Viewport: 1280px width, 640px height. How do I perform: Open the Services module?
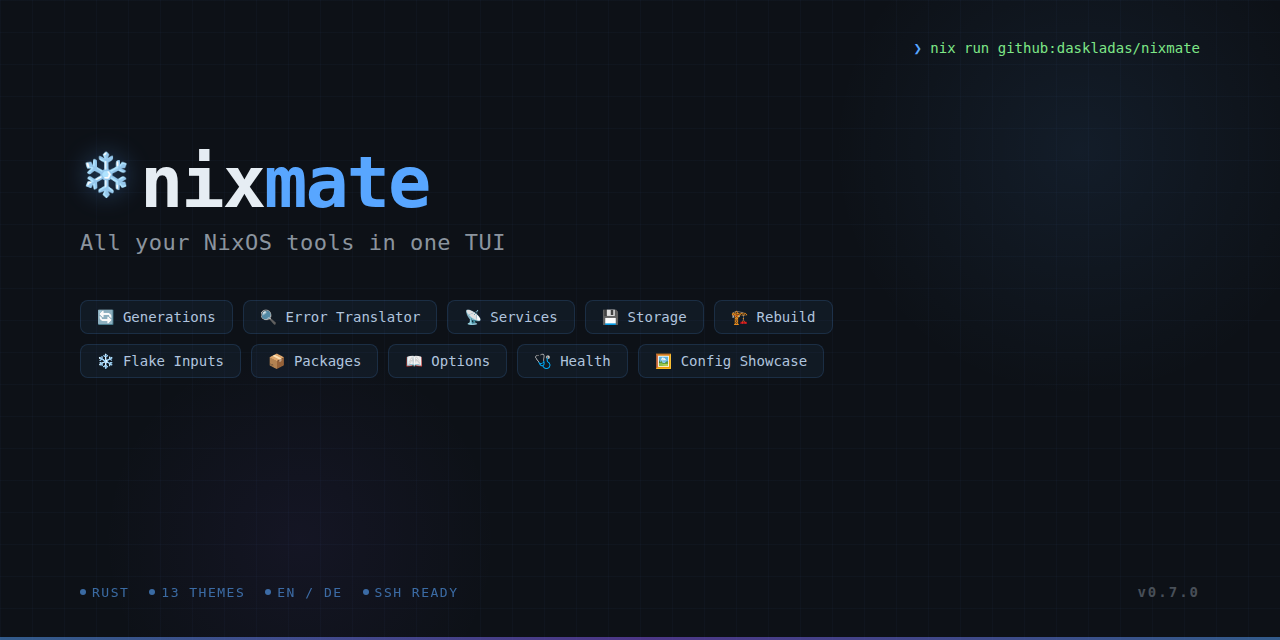tap(511, 317)
